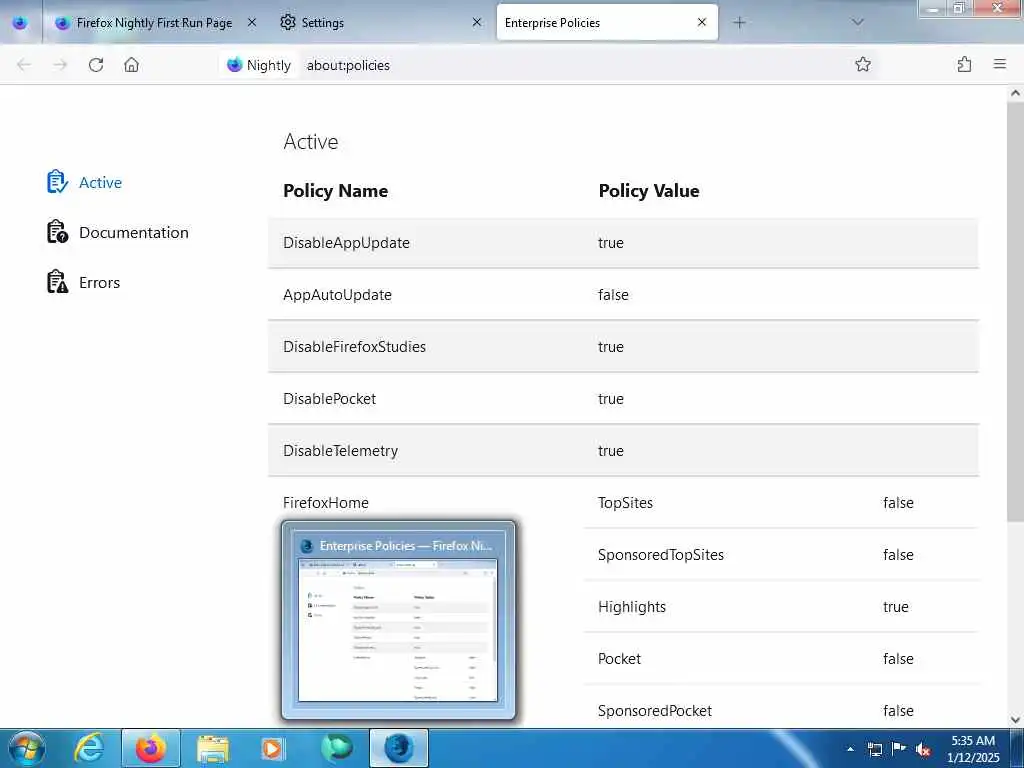Click the scrollbar down arrow
Viewport: 1024px width, 768px height.
[x=1015, y=720]
